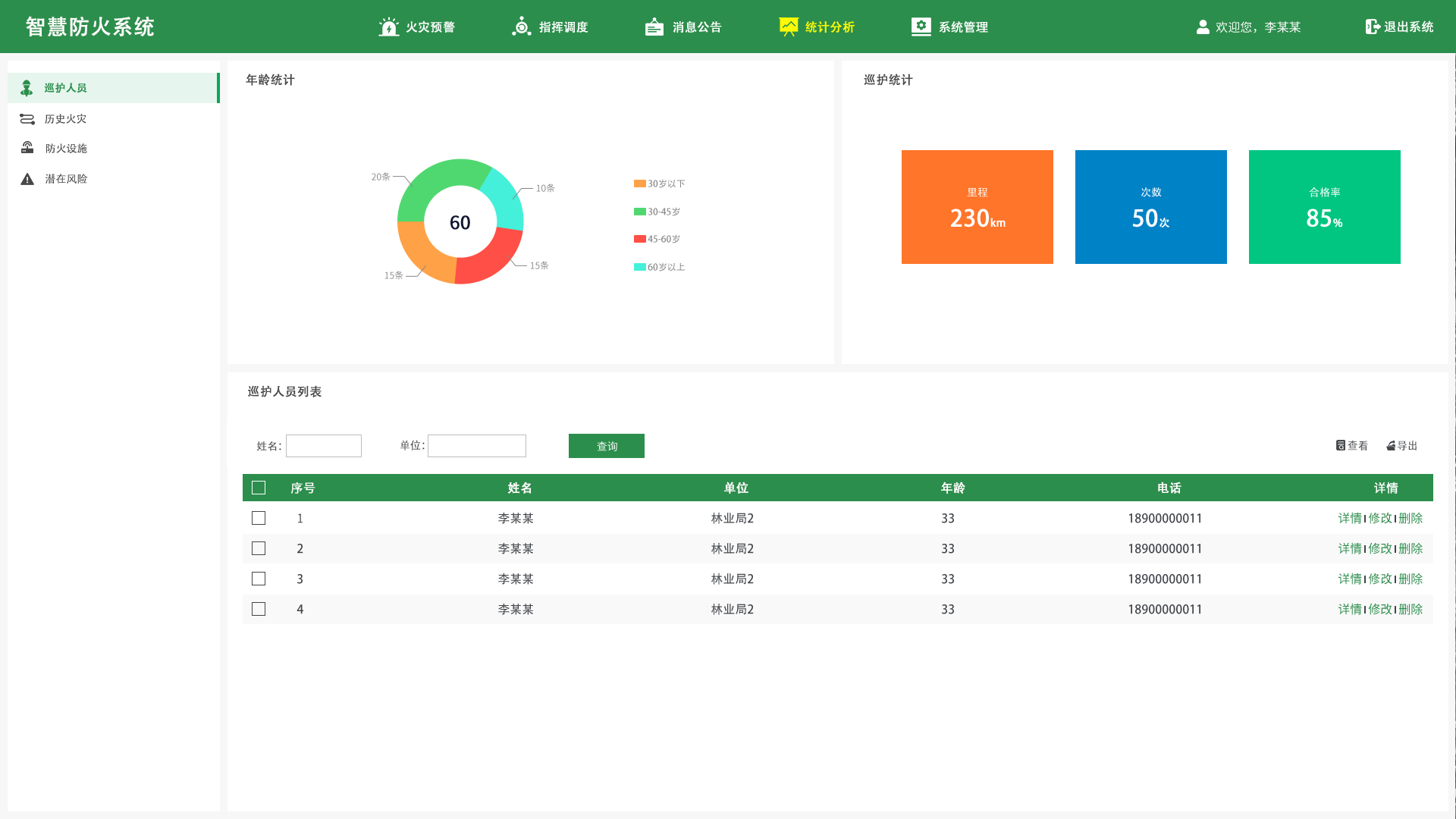This screenshot has width=1456, height=819.
Task: Check the checkbox for row 3
Action: click(x=259, y=579)
